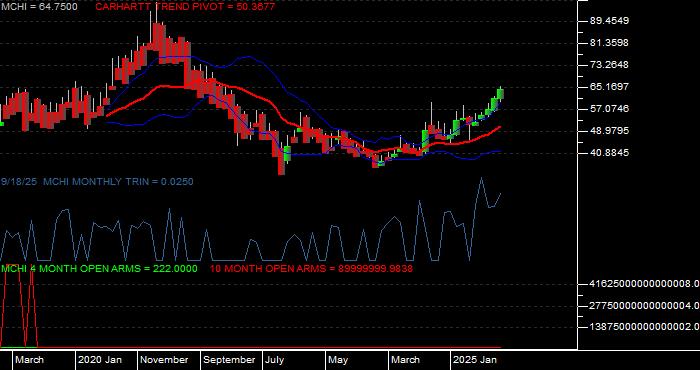This screenshot has width=700, height=370.
Task: Click the 2025 Jan timeline label
Action: pyautogui.click(x=475, y=360)
